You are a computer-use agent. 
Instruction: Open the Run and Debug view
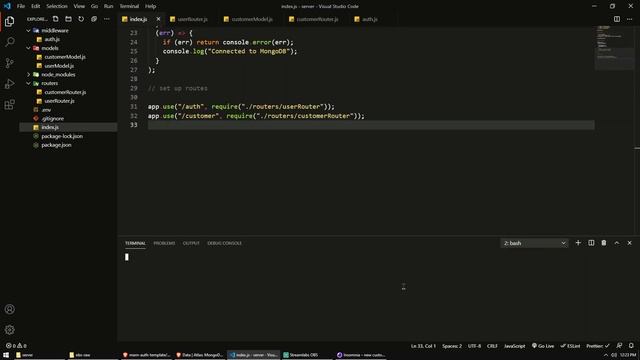[9, 84]
